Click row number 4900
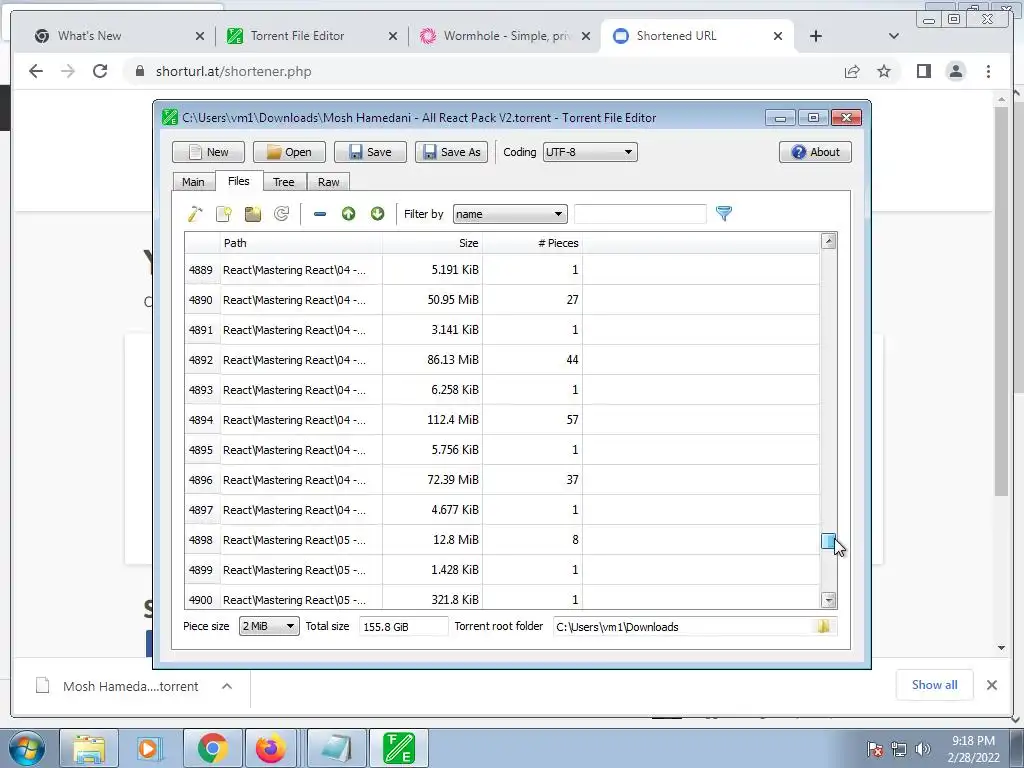The width and height of the screenshot is (1024, 768). [202, 599]
